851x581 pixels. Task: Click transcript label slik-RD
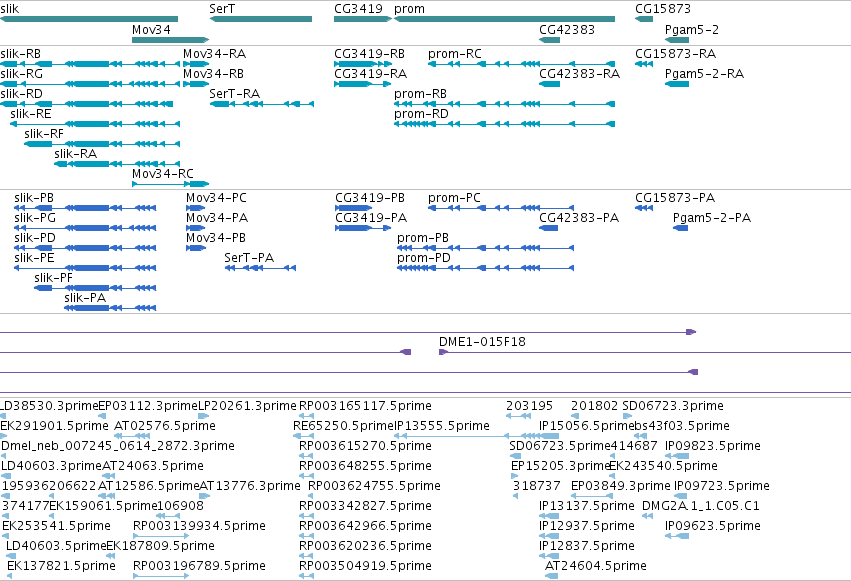point(22,94)
